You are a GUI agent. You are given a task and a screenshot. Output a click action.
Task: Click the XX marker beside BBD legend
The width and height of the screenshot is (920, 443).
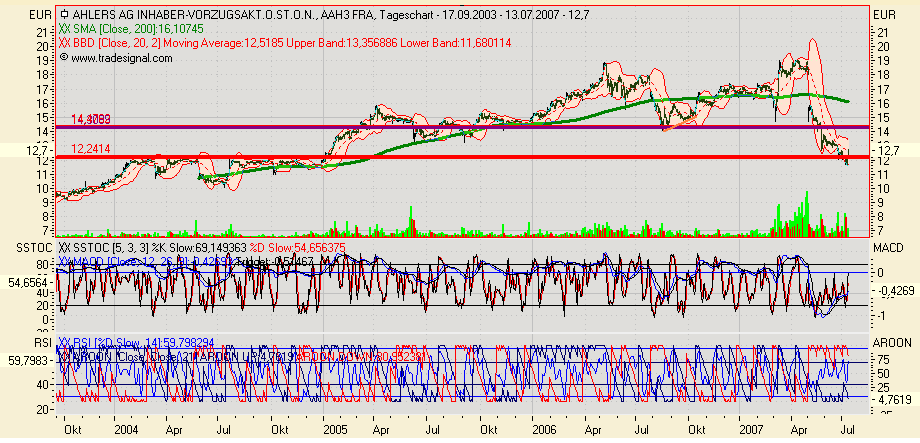click(66, 44)
